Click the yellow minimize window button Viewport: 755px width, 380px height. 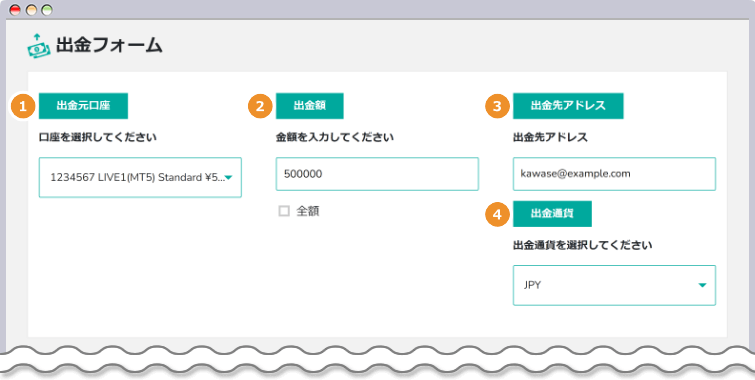(31, 10)
